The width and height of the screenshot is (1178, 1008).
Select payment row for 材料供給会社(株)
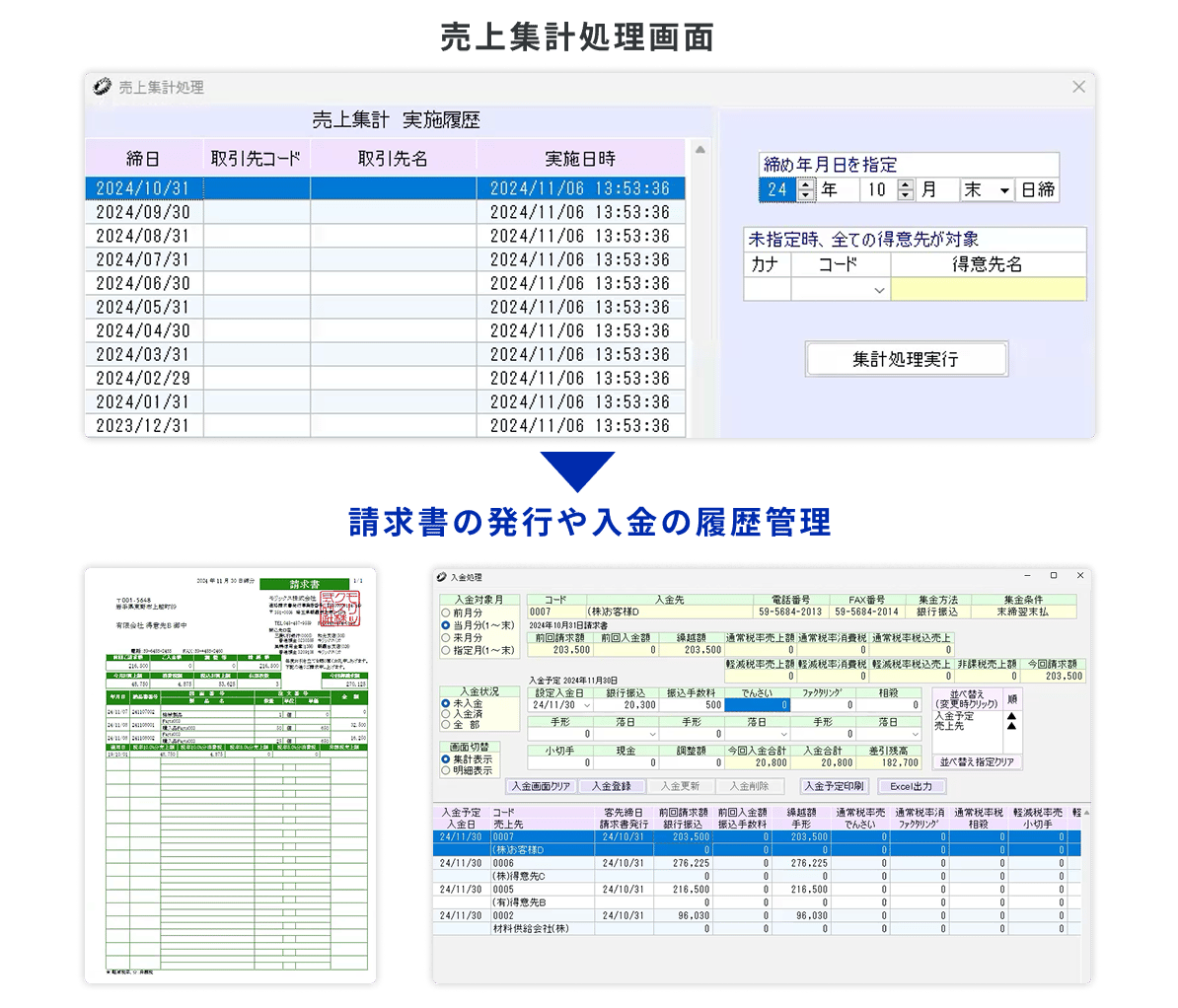click(x=758, y=922)
